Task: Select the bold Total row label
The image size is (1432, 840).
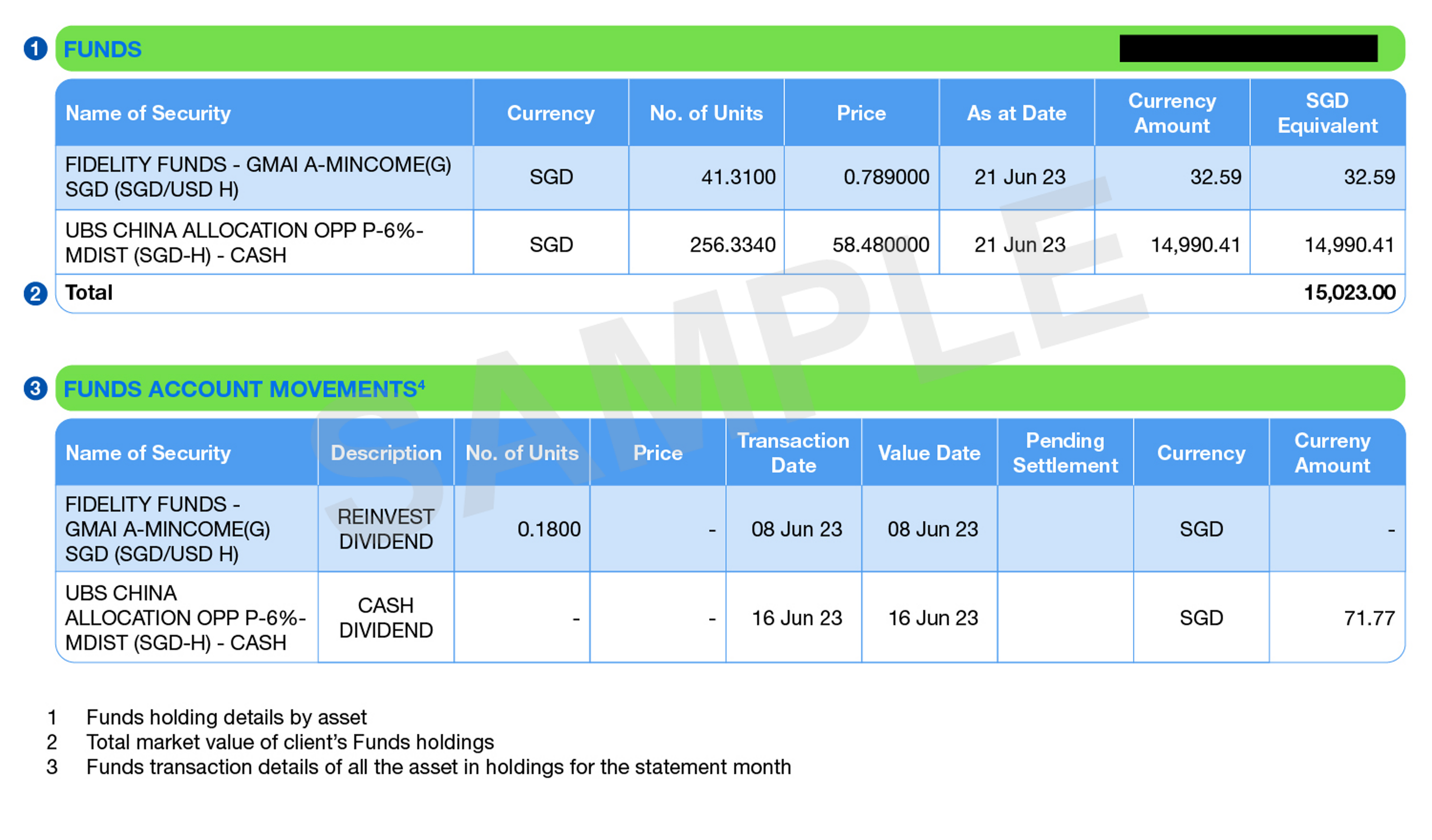Action: coord(89,293)
